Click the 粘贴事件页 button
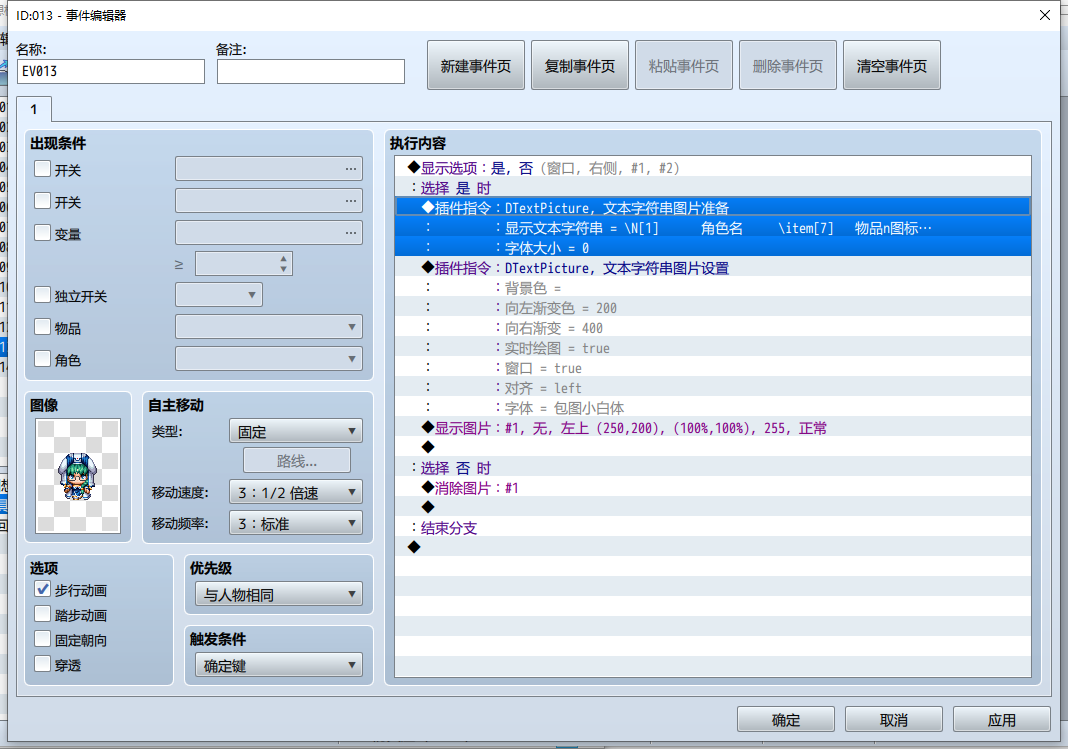 [x=684, y=65]
